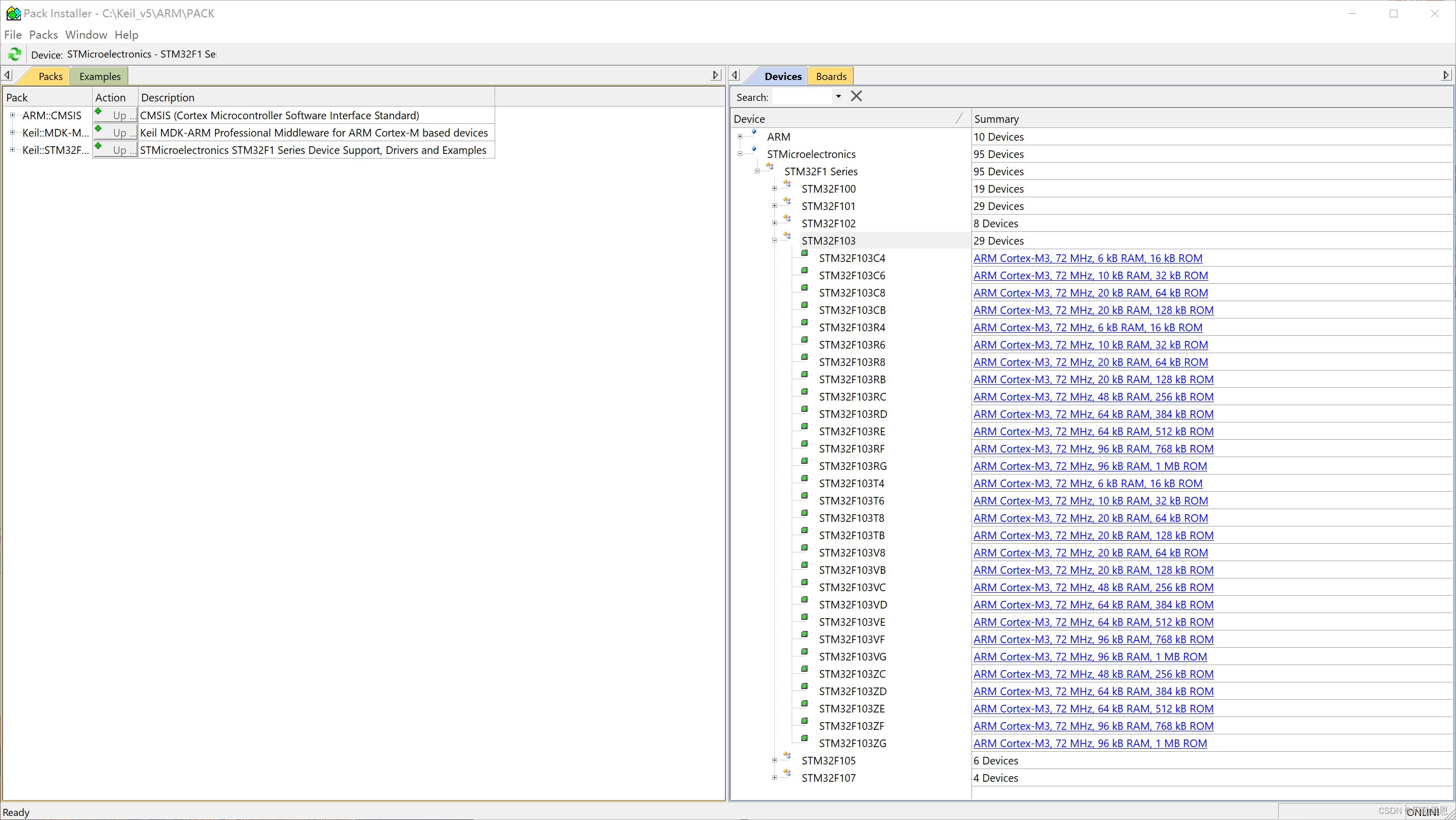Image resolution: width=1456 pixels, height=820 pixels.
Task: Open the Packs menu
Action: [x=43, y=35]
